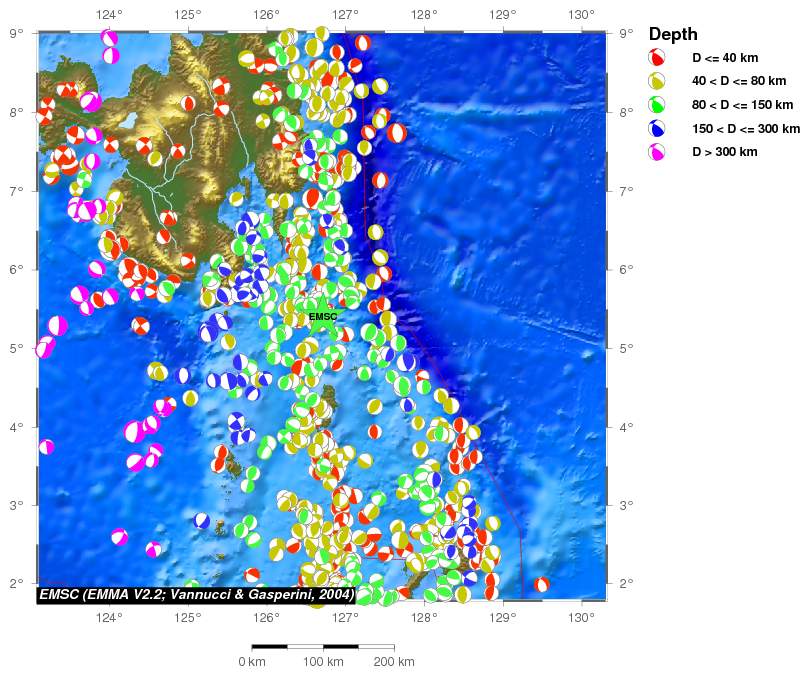Click the magenta D > 300 km legend icon

coord(658,152)
